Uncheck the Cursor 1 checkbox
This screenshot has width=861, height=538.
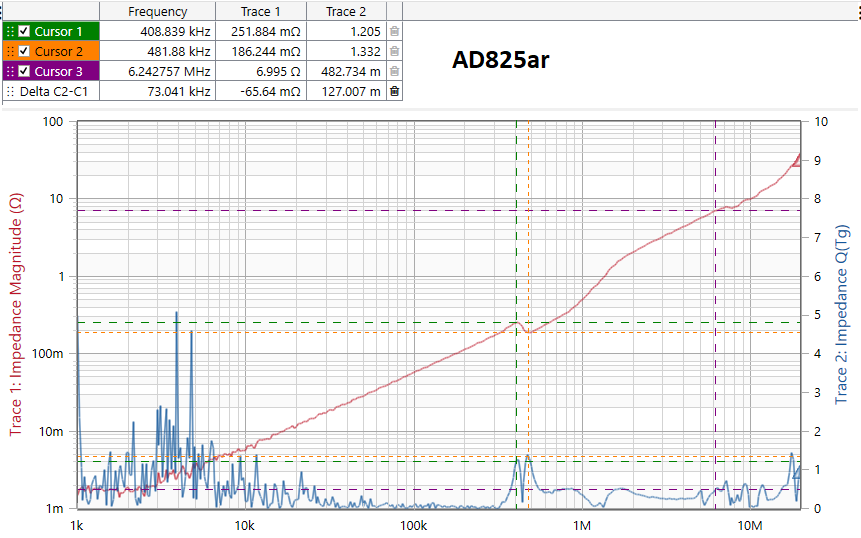tap(24, 31)
